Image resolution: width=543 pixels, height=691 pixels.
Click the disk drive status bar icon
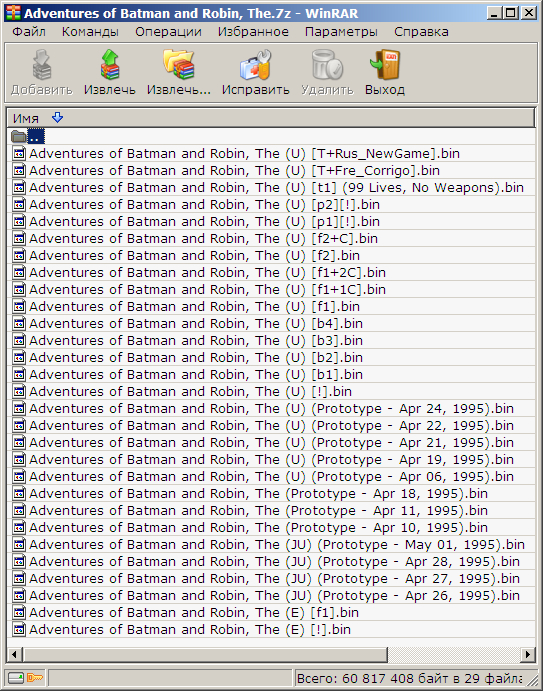(x=16, y=677)
